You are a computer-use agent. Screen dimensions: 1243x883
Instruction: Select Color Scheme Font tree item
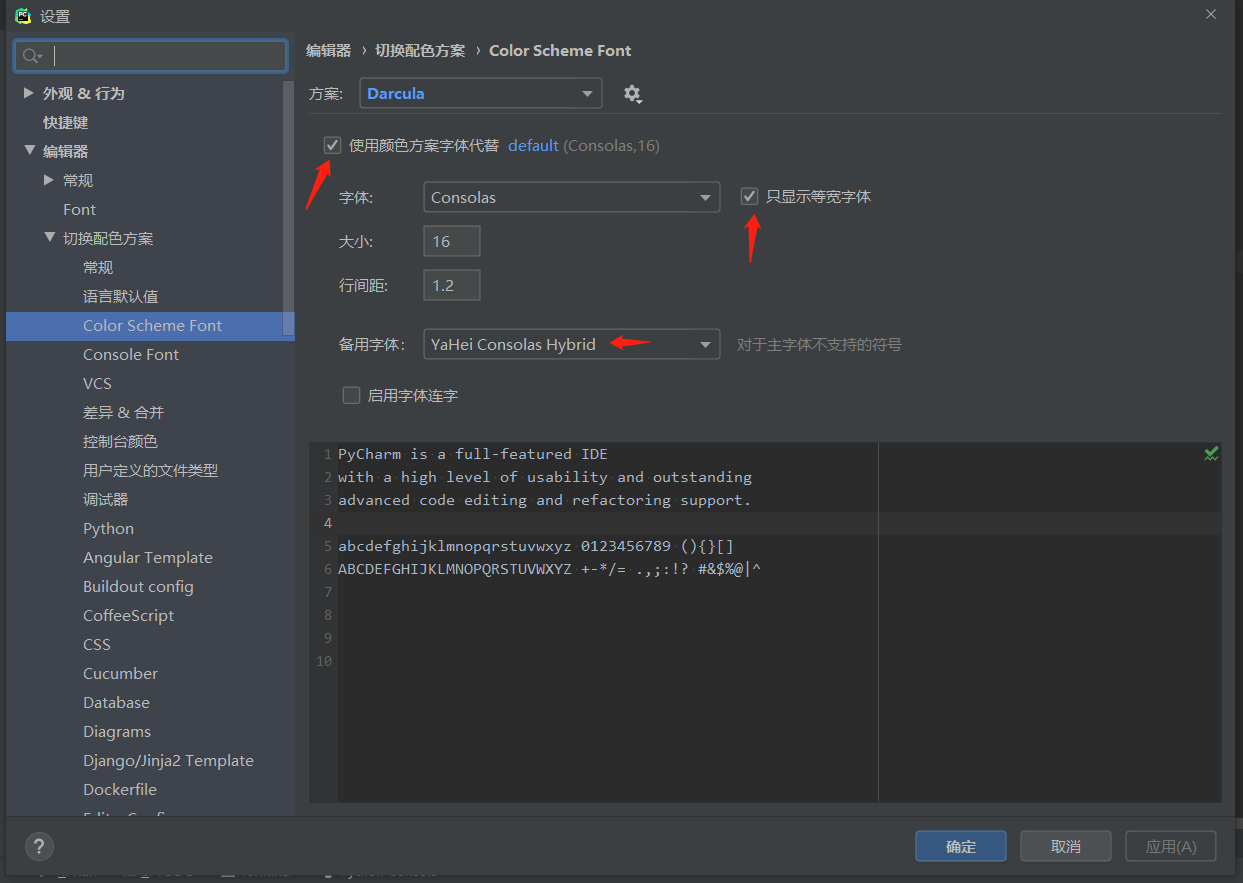[x=150, y=325]
